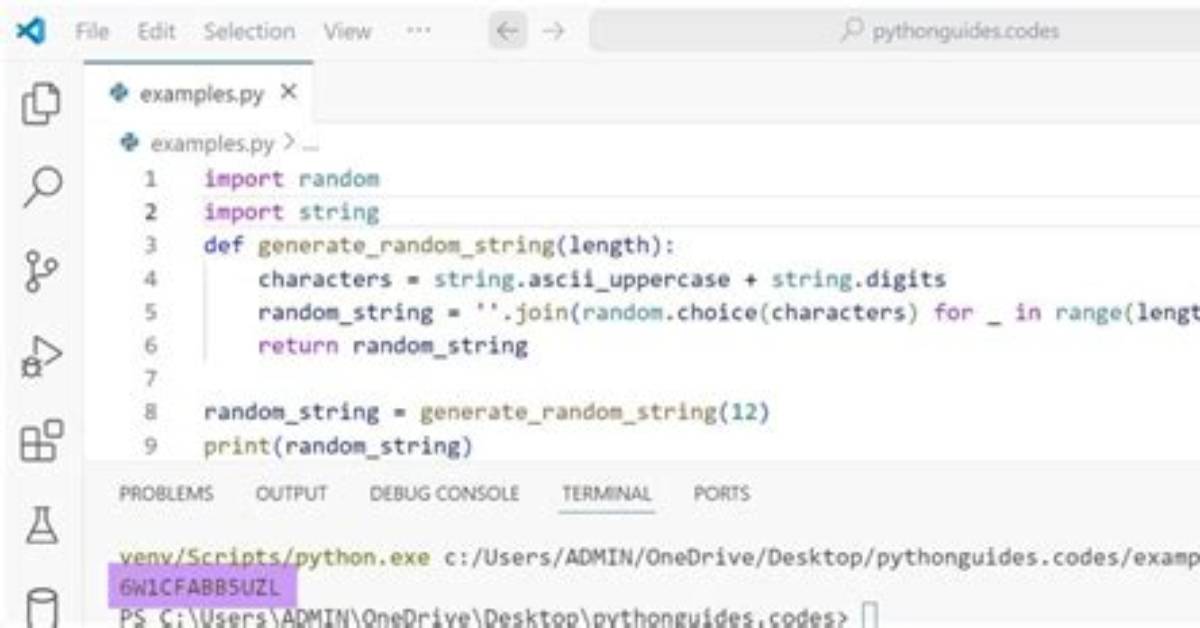Open the Run and Debug view

[x=41, y=357]
